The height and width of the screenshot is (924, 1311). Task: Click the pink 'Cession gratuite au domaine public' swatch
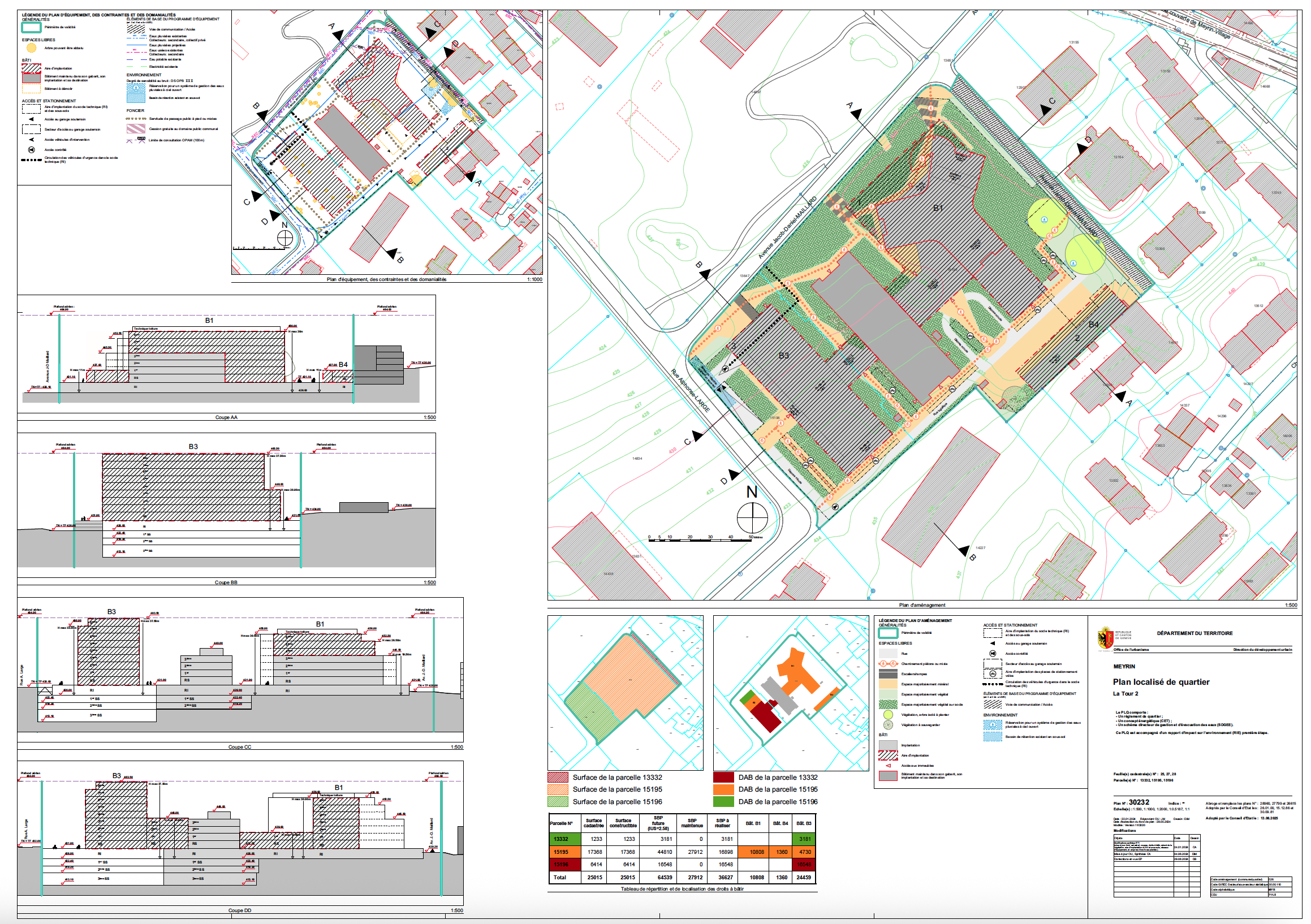pos(136,129)
